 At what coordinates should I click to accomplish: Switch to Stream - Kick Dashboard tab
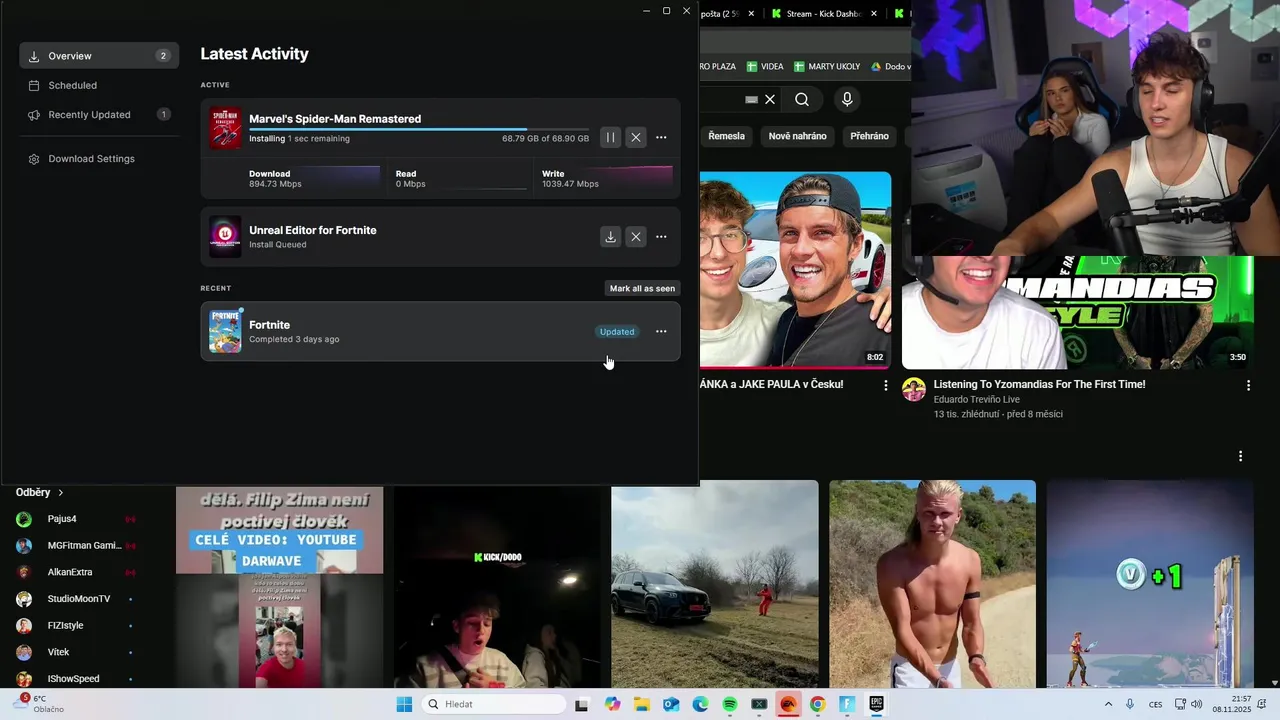823,14
